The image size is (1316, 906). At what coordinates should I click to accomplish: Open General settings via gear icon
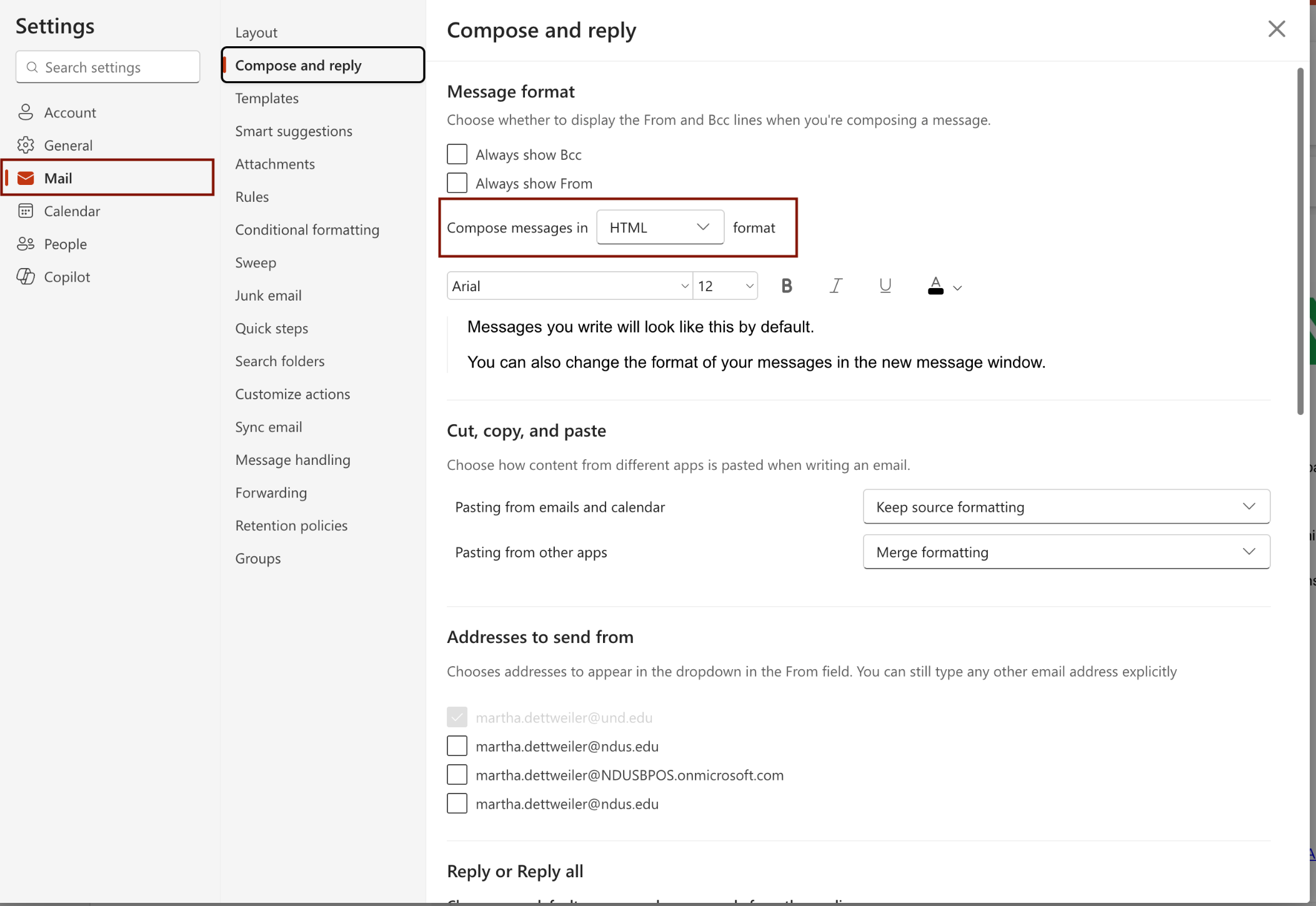tap(26, 144)
